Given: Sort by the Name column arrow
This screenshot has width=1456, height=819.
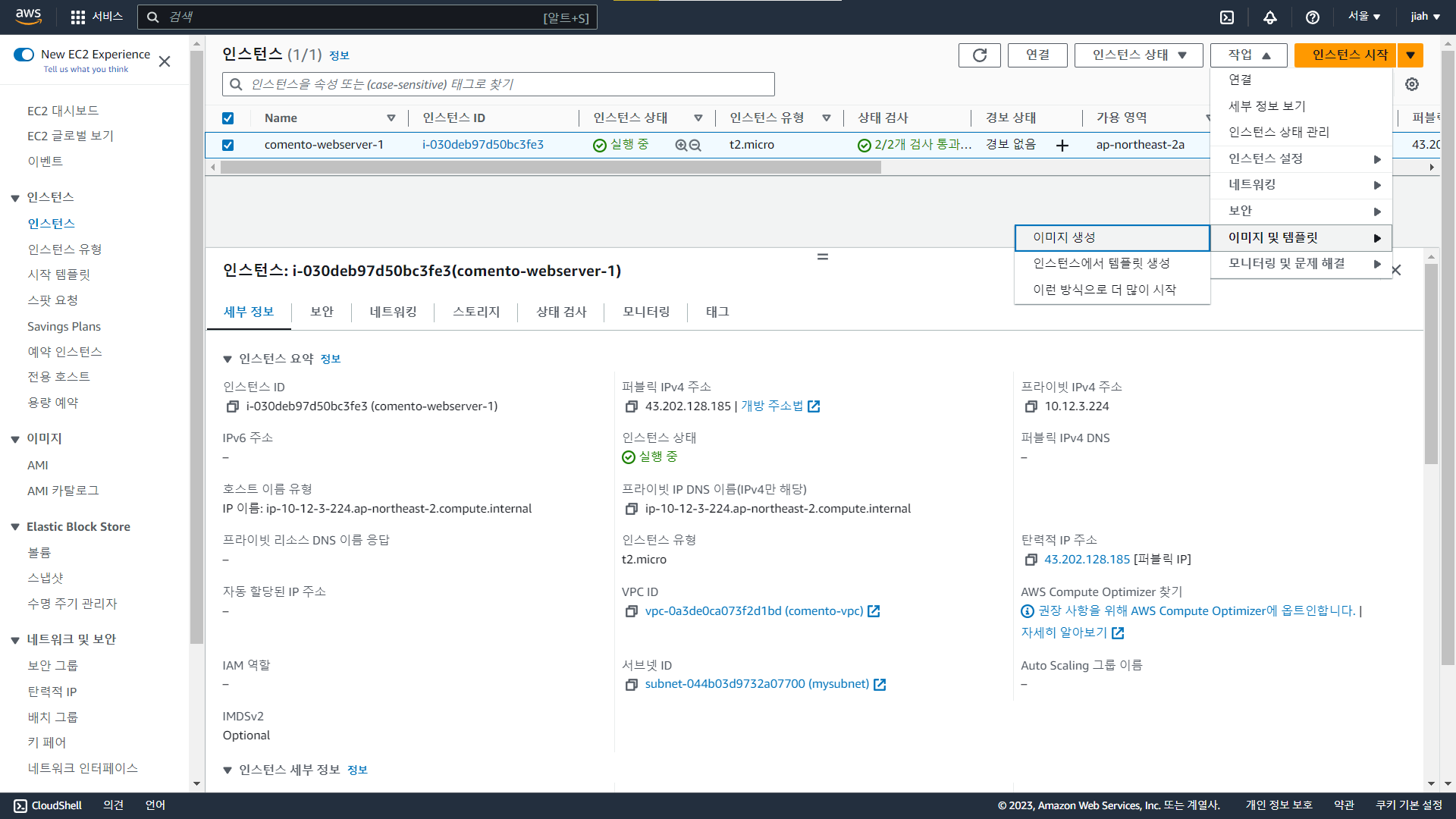Looking at the screenshot, I should coord(391,118).
